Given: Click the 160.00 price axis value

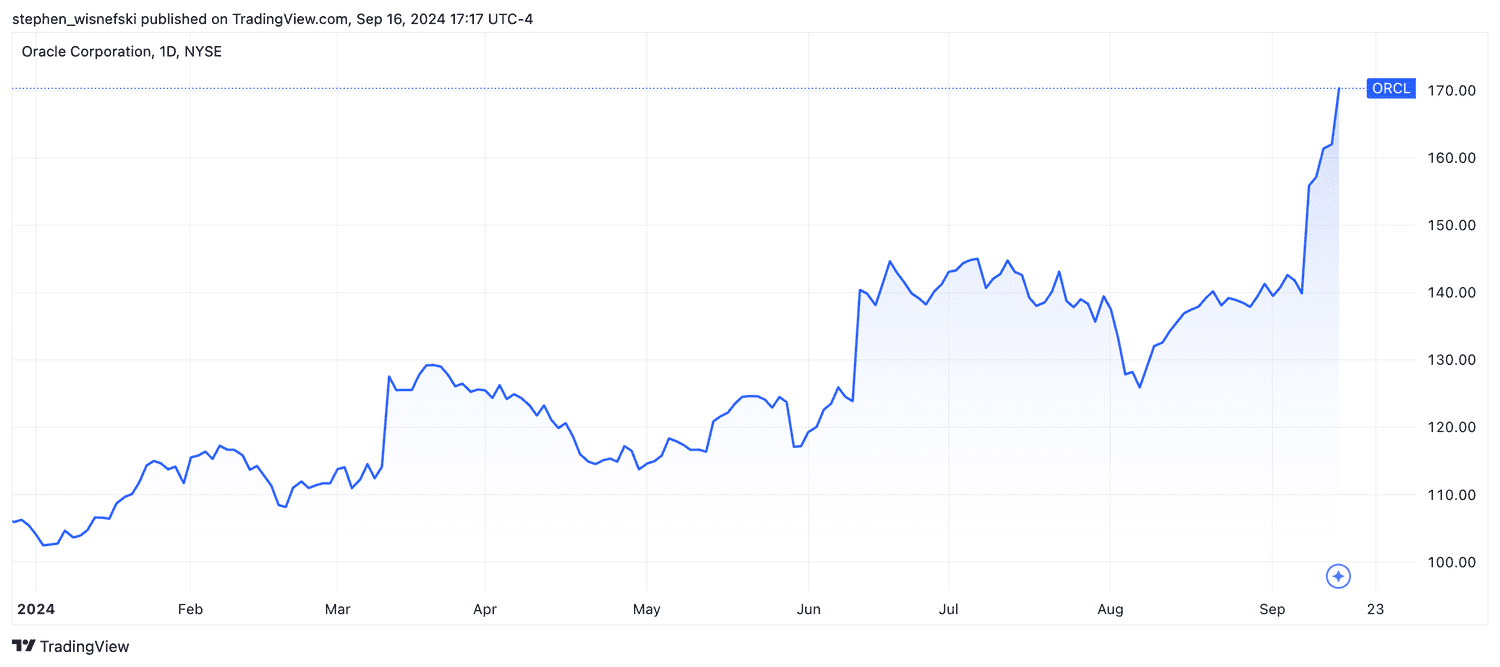Looking at the screenshot, I should point(1452,158).
